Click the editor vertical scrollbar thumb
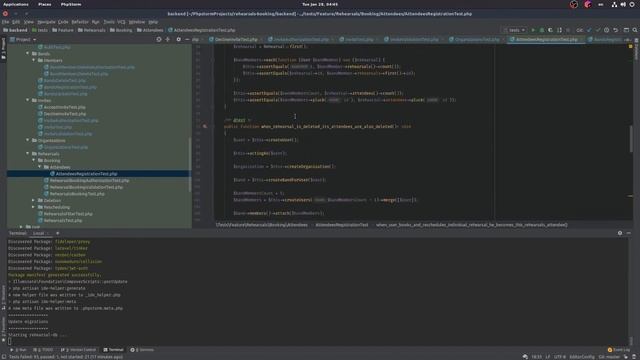Screen dimensions: 640x360 point(631,139)
